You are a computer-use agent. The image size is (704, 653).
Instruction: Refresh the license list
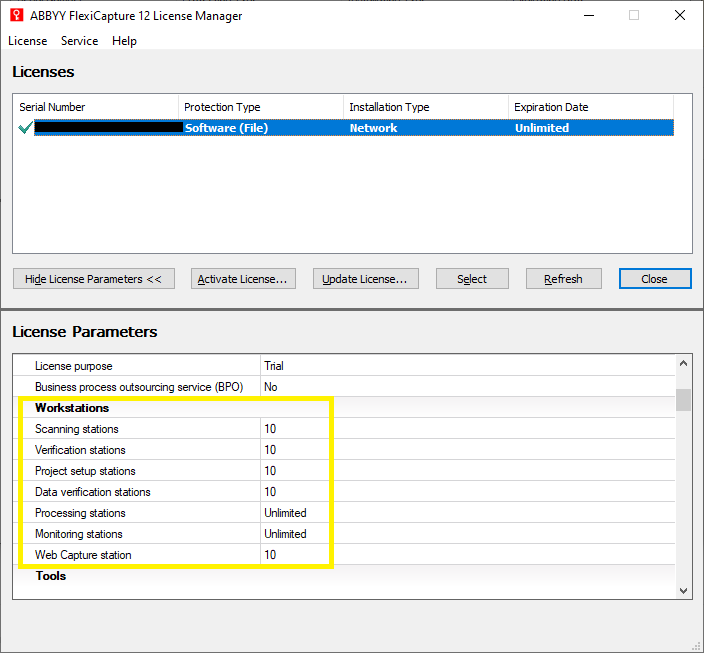[563, 279]
